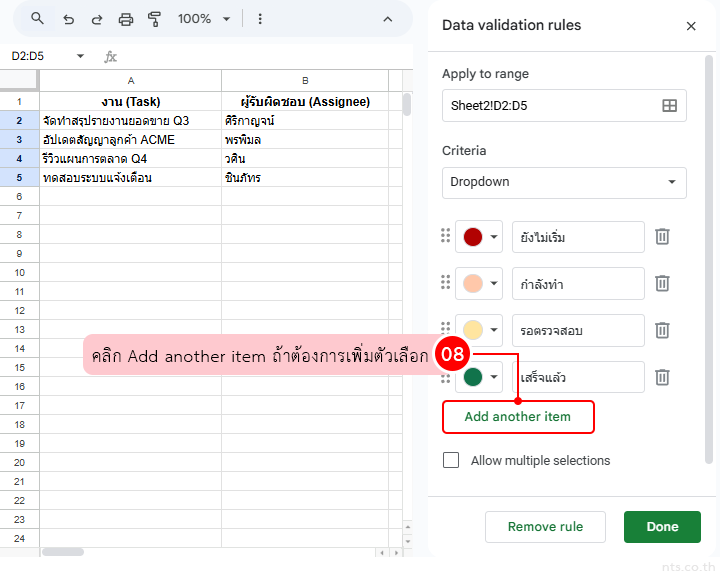
Task: Delete the ยังไม่เริ่ม dropdown item
Action: tap(662, 237)
